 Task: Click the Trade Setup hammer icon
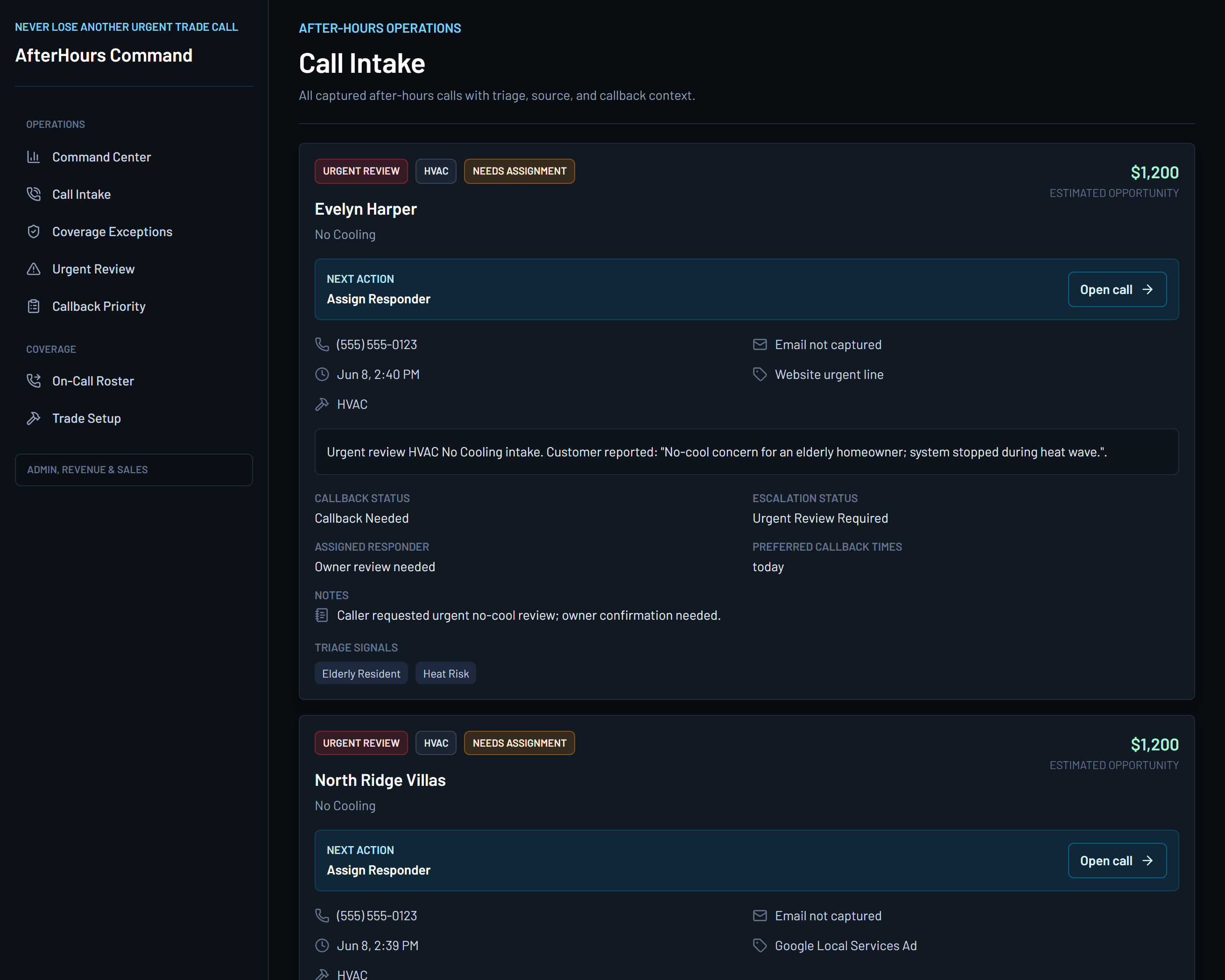(x=34, y=418)
